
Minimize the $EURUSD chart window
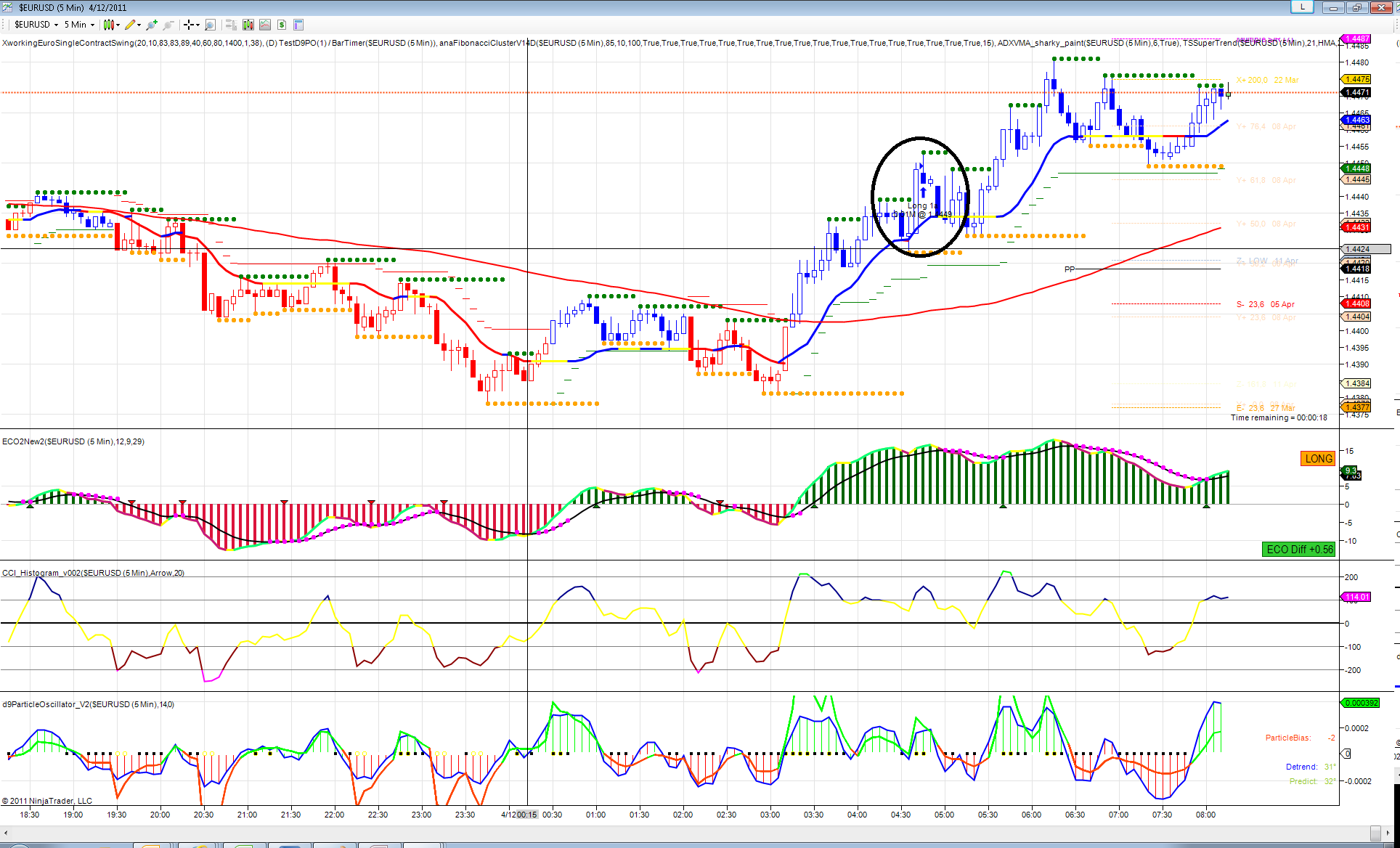tap(1333, 7)
